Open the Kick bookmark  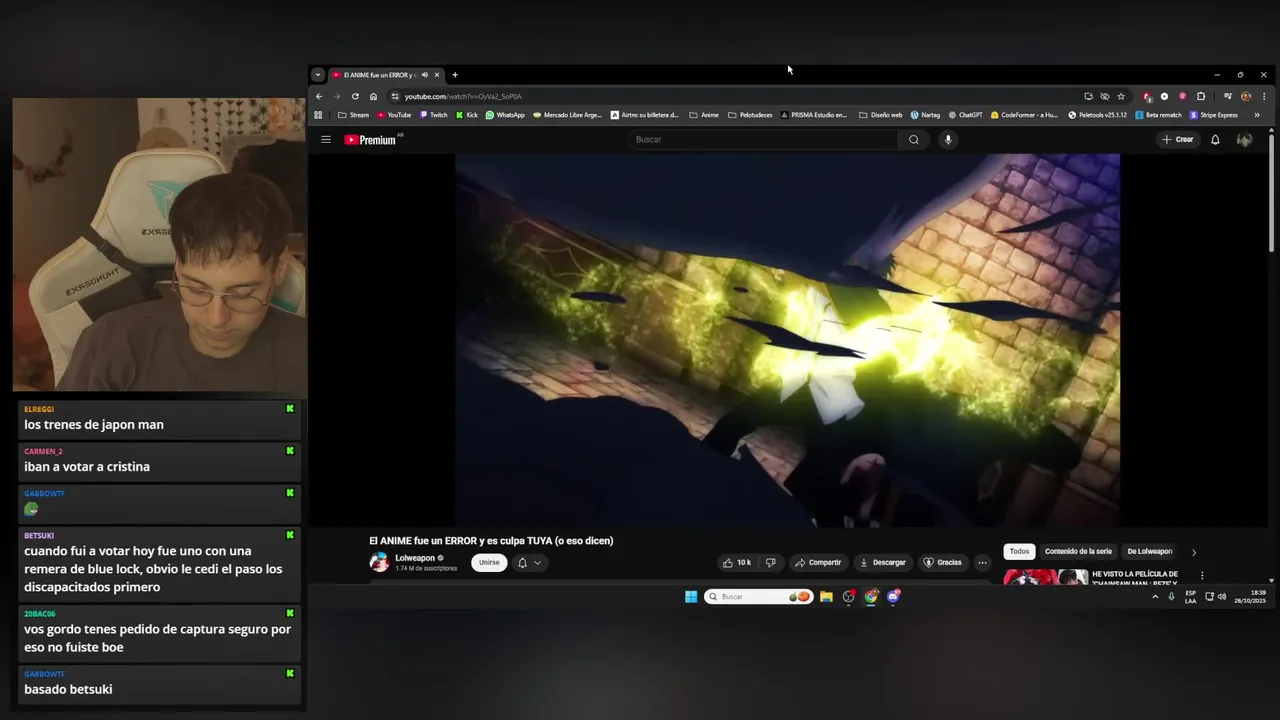467,115
